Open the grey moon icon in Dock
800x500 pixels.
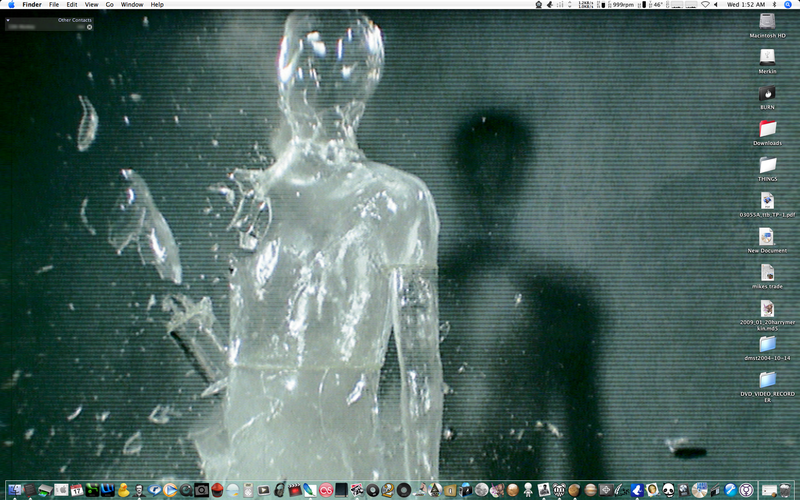[x=482, y=490]
